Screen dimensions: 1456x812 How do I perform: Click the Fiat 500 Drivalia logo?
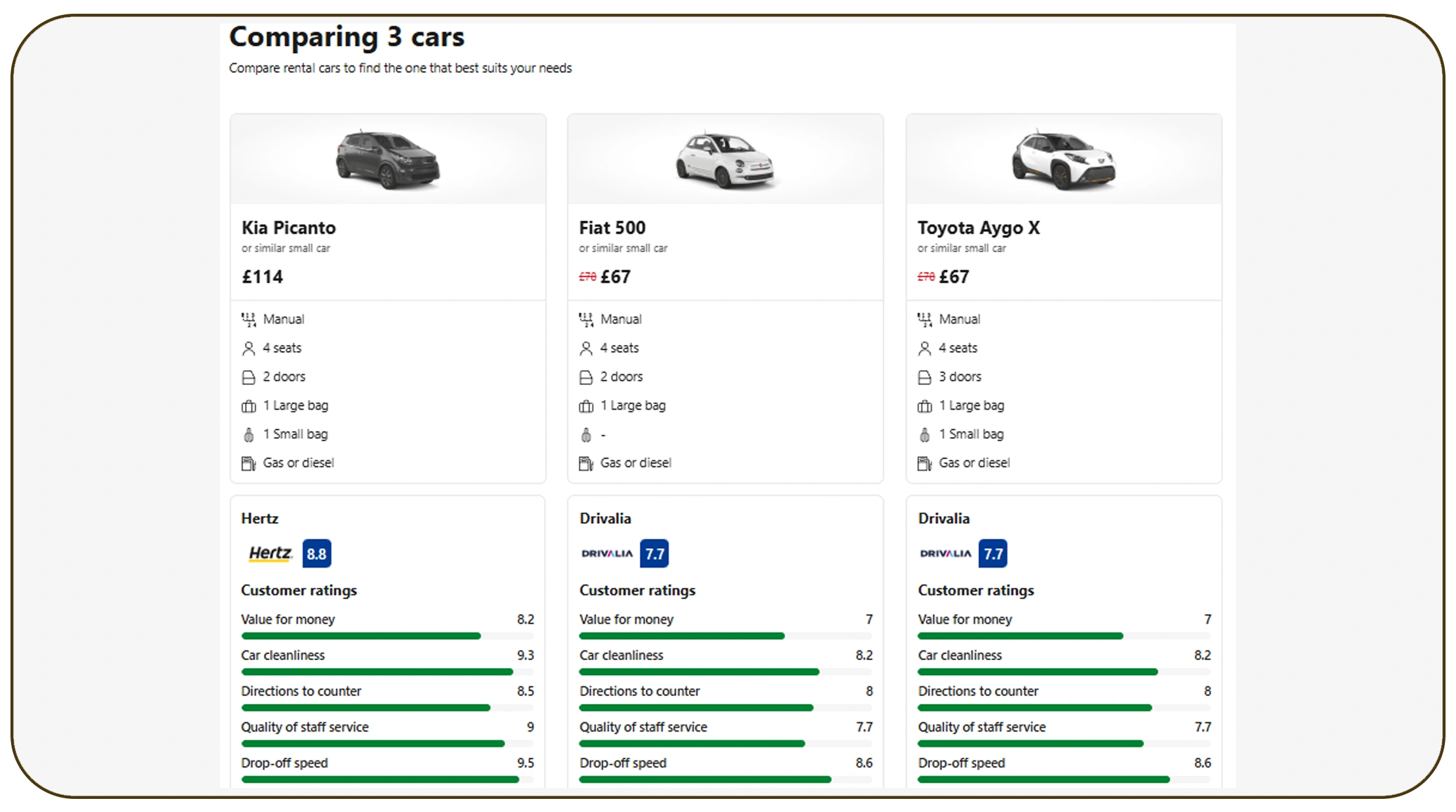tap(607, 553)
